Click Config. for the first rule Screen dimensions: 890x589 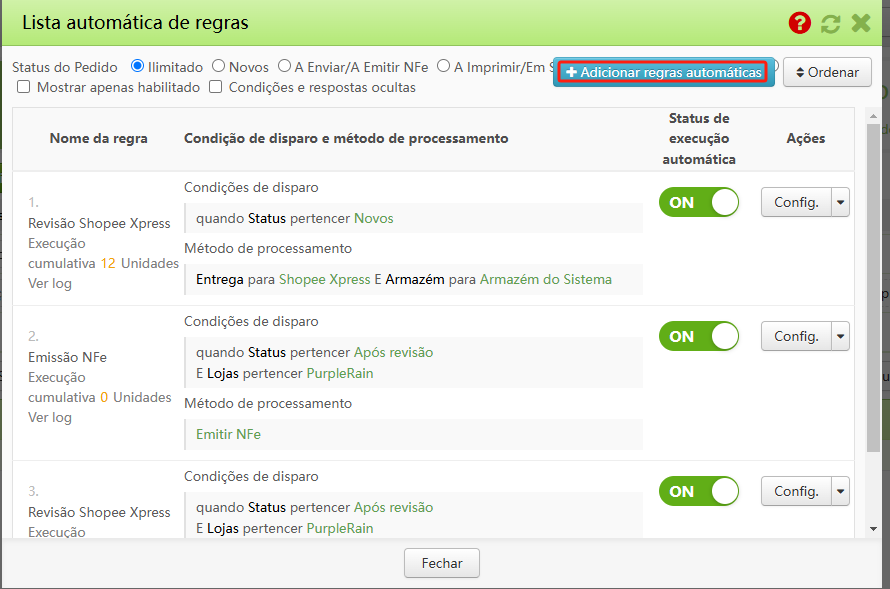(x=797, y=202)
